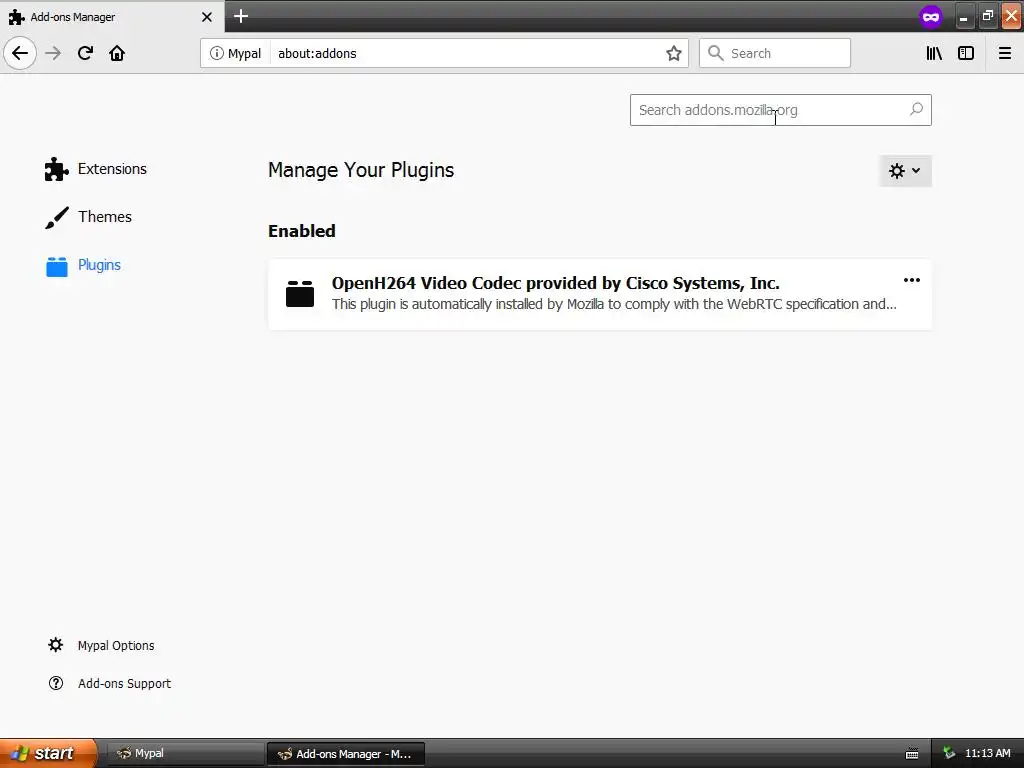Click the plugin description starting 'This plugin is automatically'
The image size is (1024, 768).
[x=614, y=304]
